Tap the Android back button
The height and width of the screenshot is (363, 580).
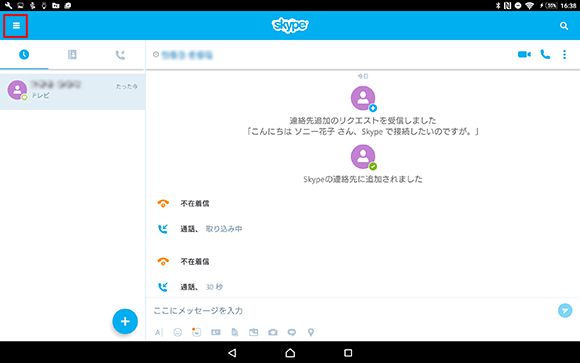(232, 353)
